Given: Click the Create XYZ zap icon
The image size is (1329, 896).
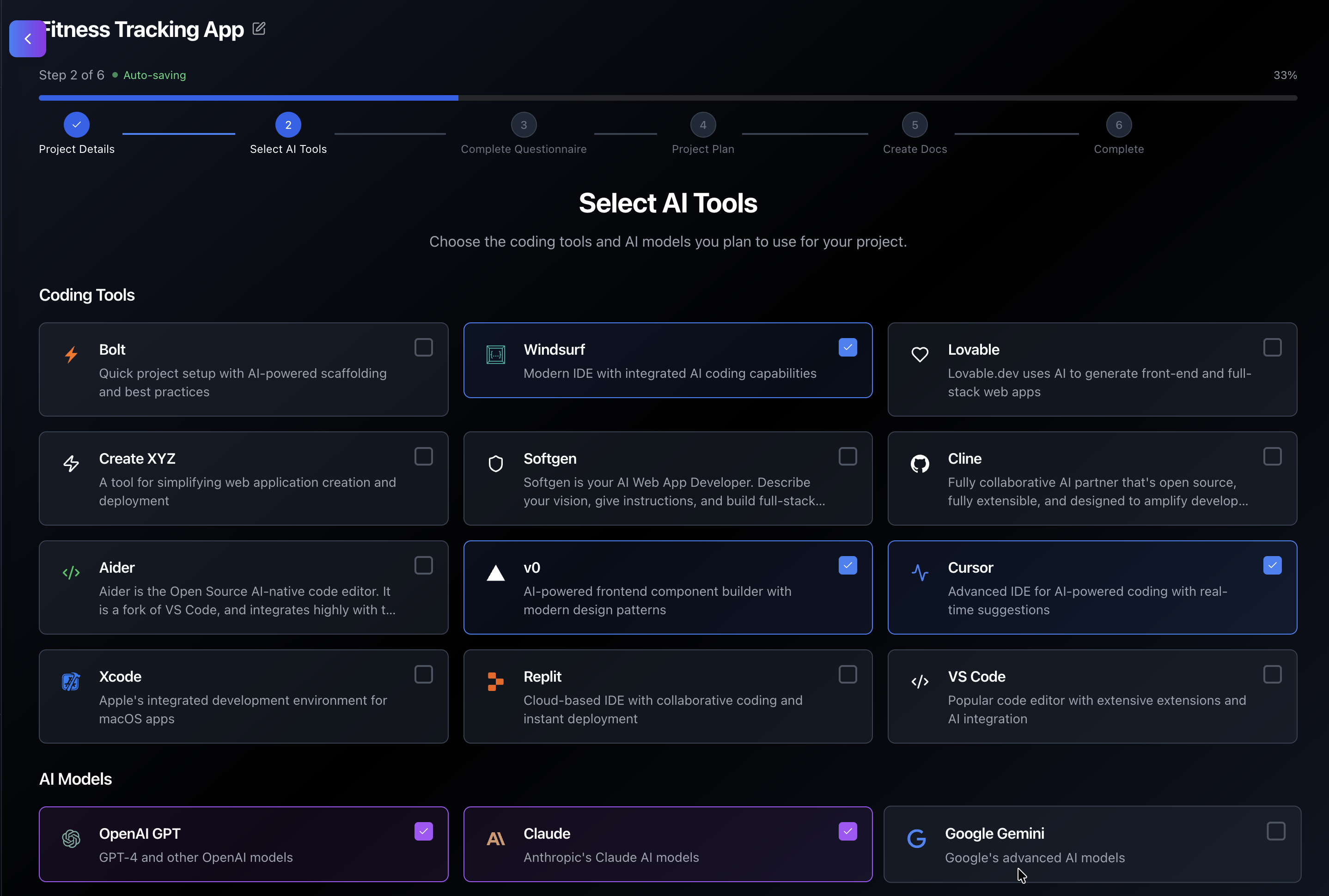Looking at the screenshot, I should [71, 463].
